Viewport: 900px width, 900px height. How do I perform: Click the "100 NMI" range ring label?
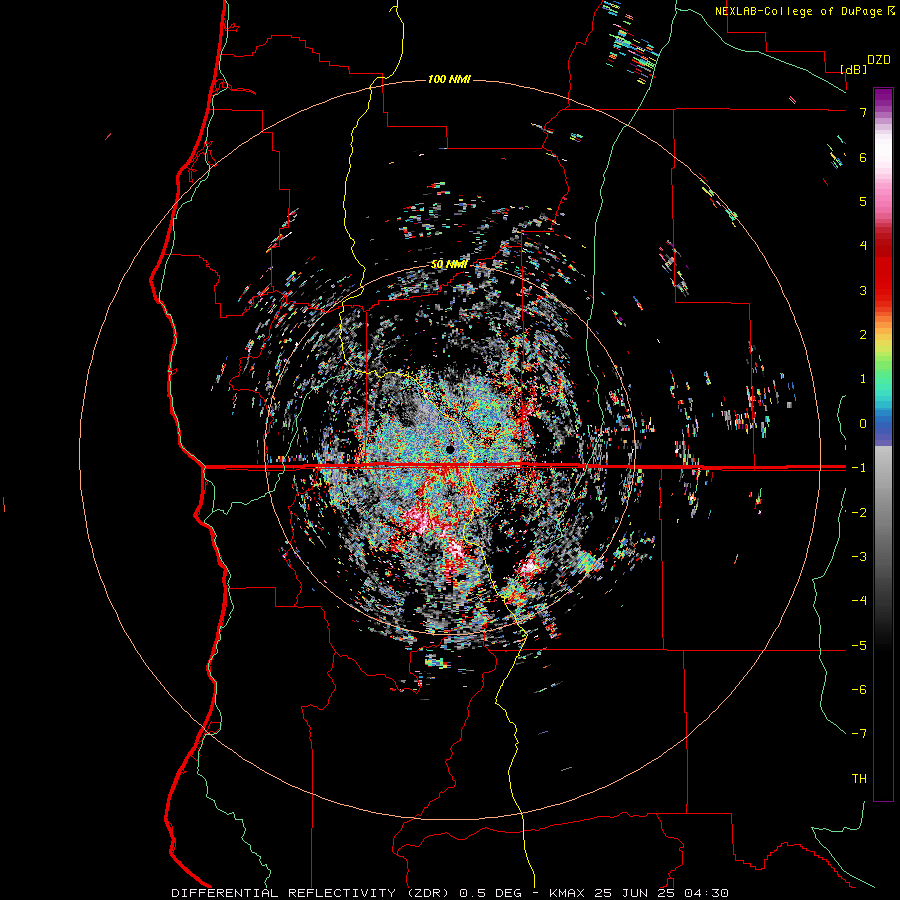pos(449,79)
